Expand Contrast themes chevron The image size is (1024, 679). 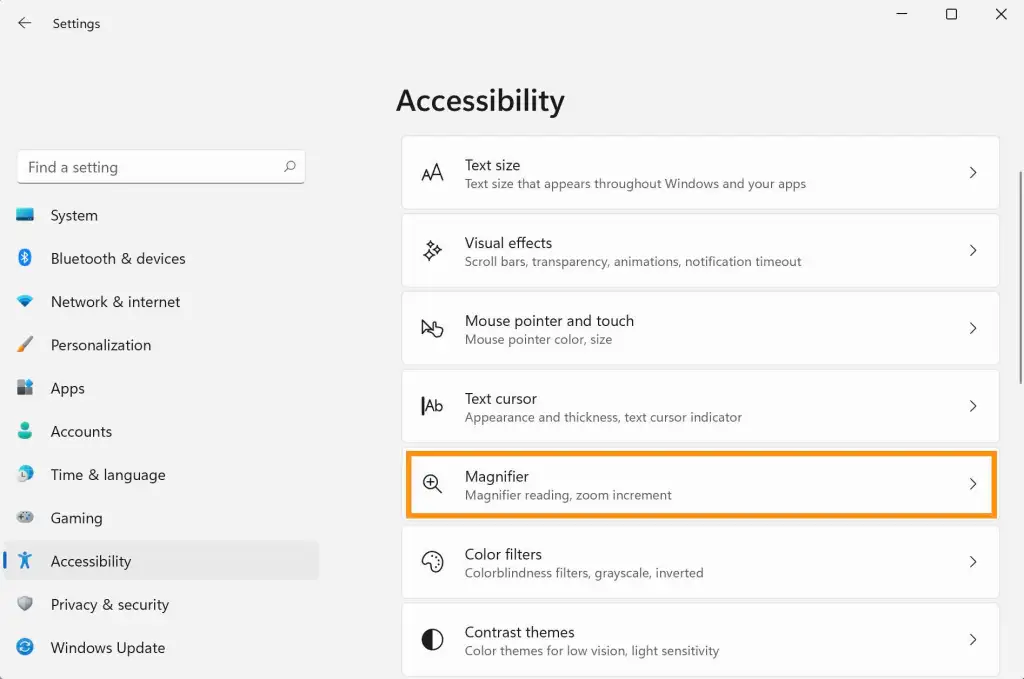click(973, 639)
